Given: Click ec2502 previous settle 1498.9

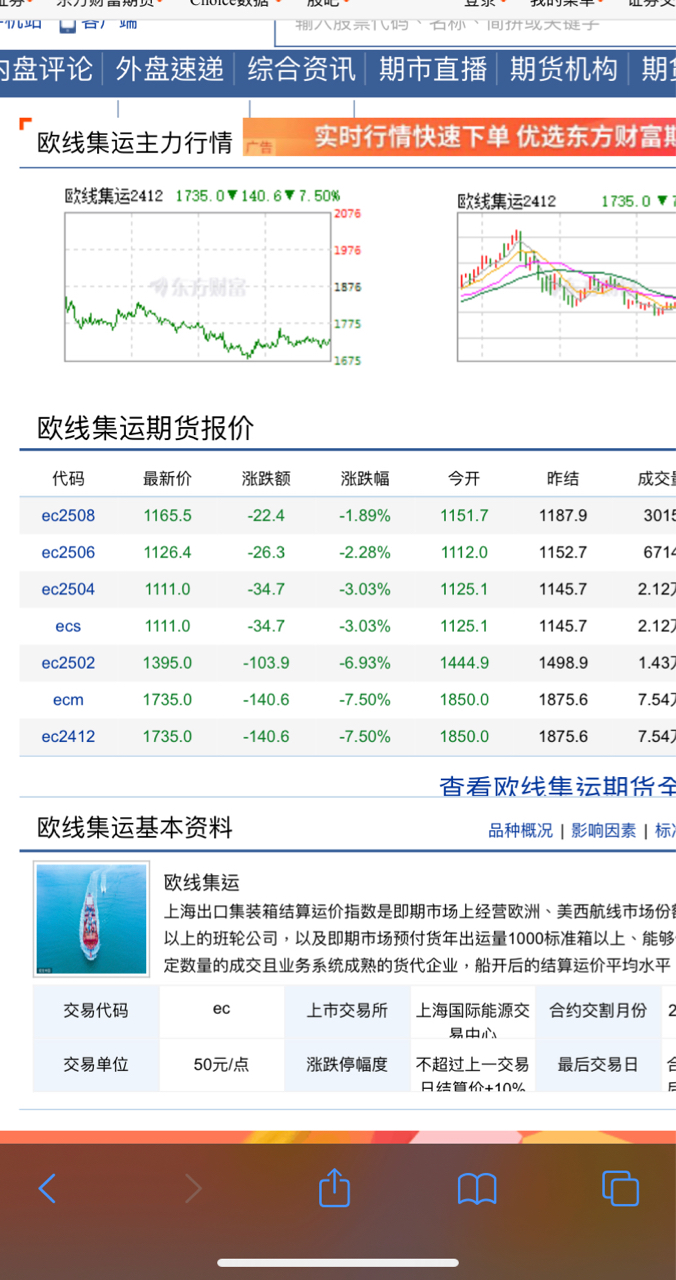Looking at the screenshot, I should [563, 663].
